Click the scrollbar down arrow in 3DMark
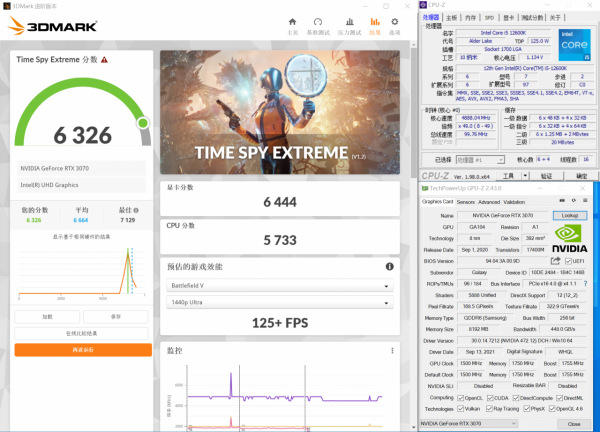Viewport: 600px width, 432px height. (x=413, y=427)
